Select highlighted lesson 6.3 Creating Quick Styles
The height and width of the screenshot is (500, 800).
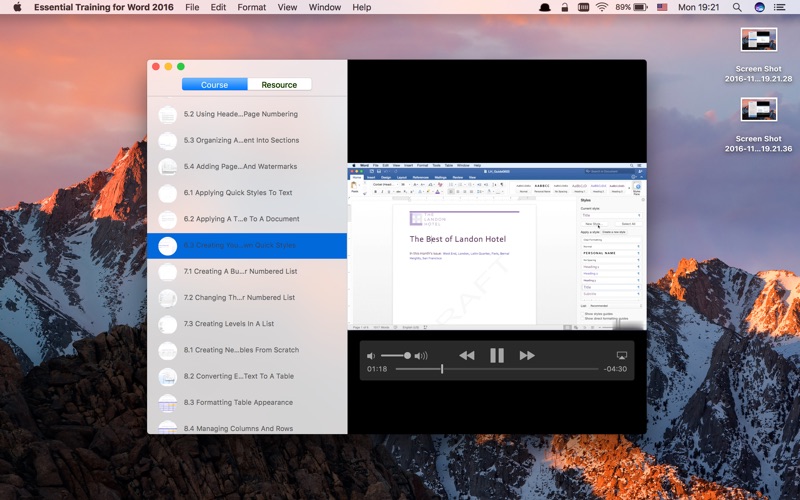click(x=247, y=245)
